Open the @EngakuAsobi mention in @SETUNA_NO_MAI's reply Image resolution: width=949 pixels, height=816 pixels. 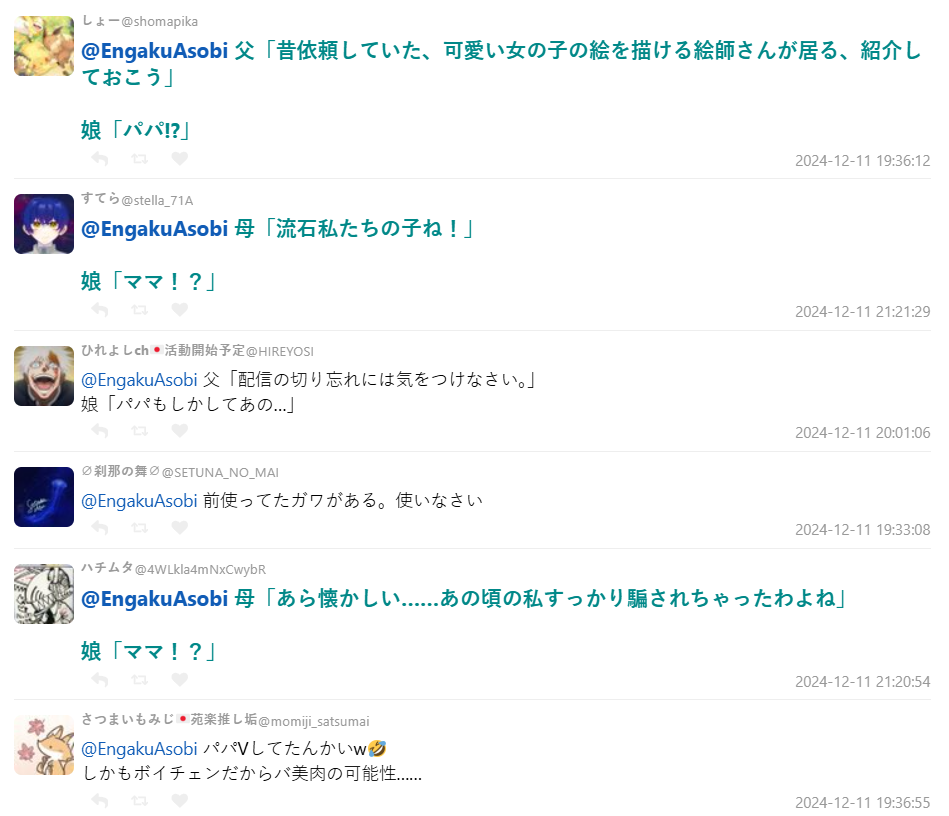139,501
